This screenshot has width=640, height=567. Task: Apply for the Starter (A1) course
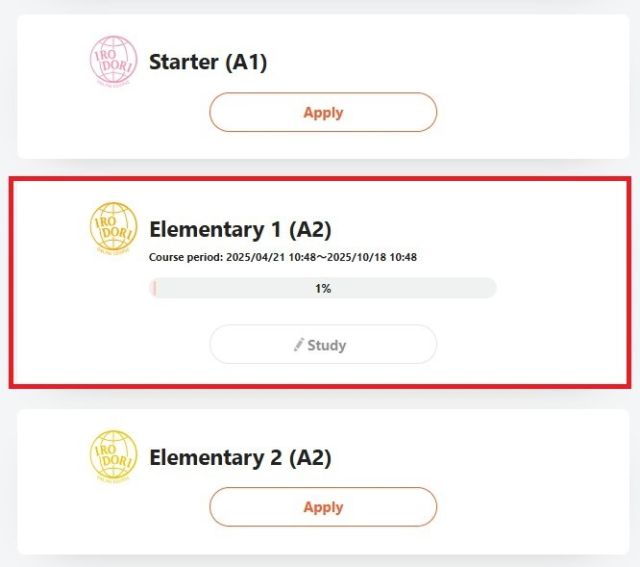click(x=323, y=112)
